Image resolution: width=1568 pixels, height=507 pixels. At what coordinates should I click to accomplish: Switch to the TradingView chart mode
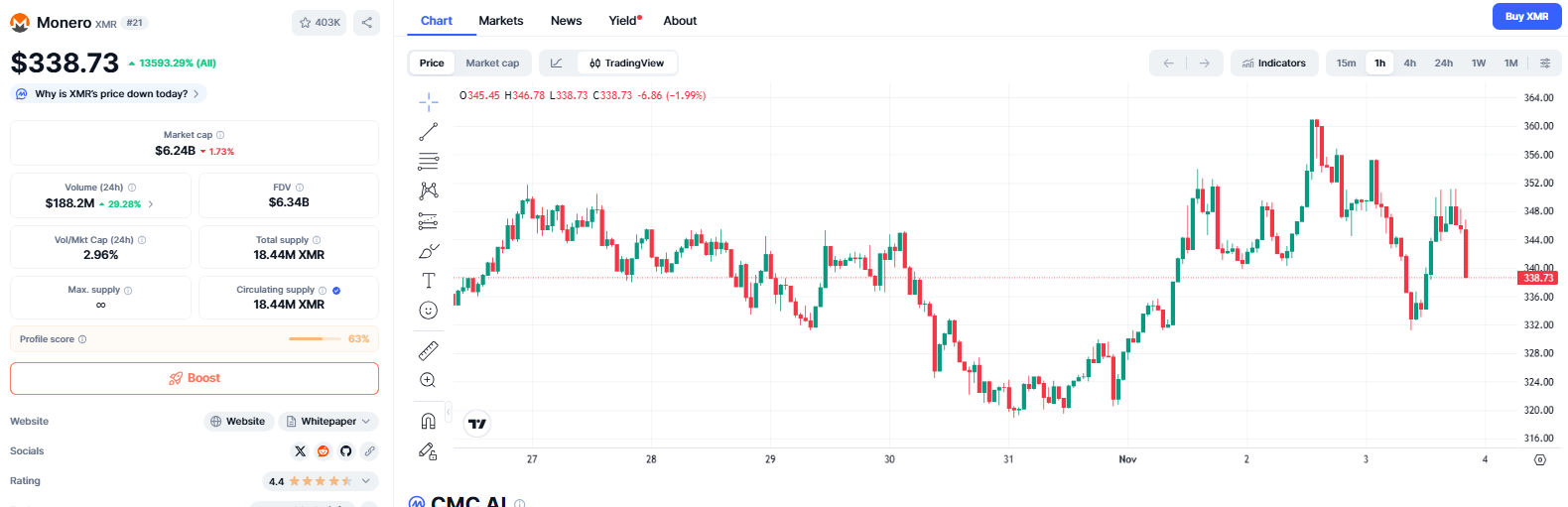pos(627,63)
